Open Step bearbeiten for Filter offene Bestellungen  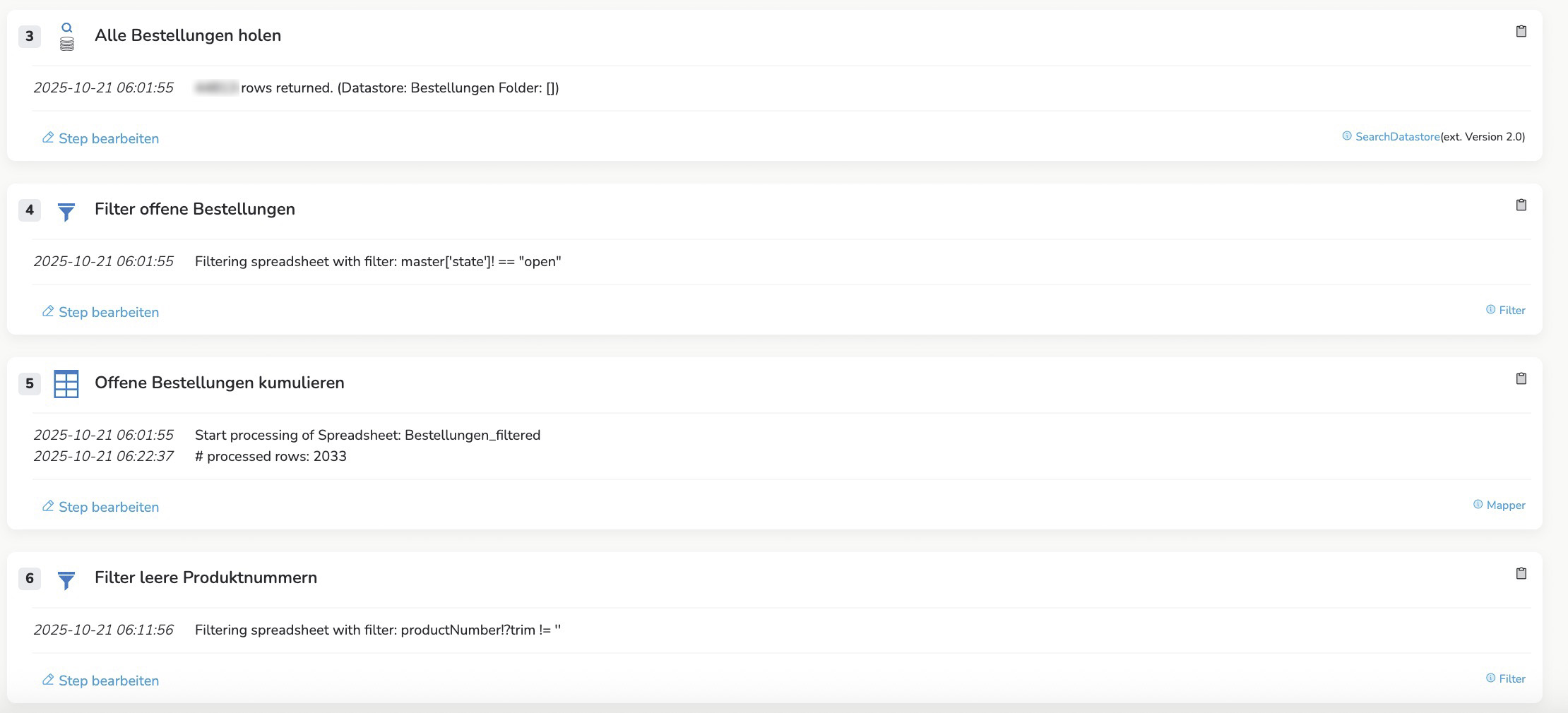(x=100, y=312)
